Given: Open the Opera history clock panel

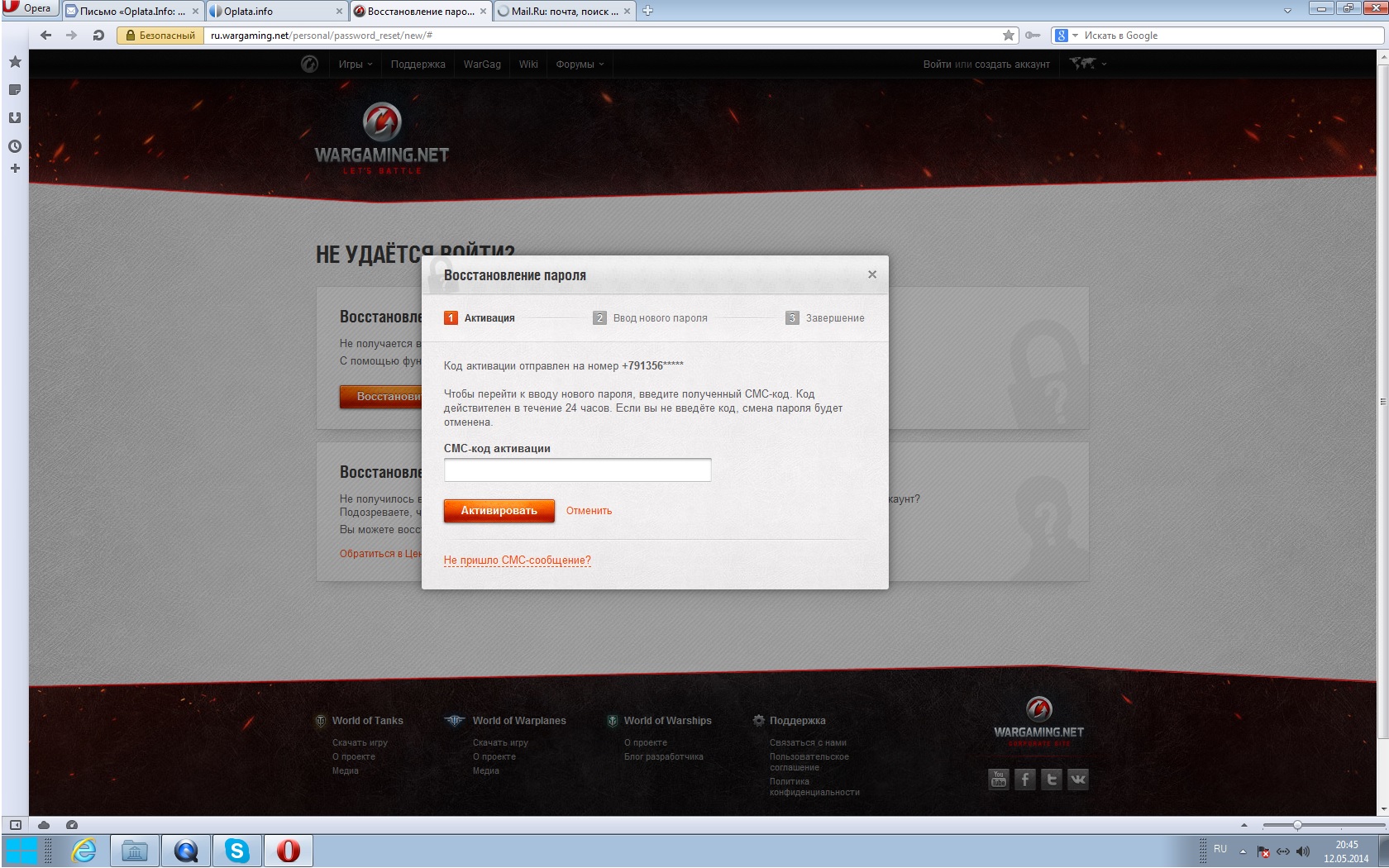Looking at the screenshot, I should pyautogui.click(x=15, y=146).
